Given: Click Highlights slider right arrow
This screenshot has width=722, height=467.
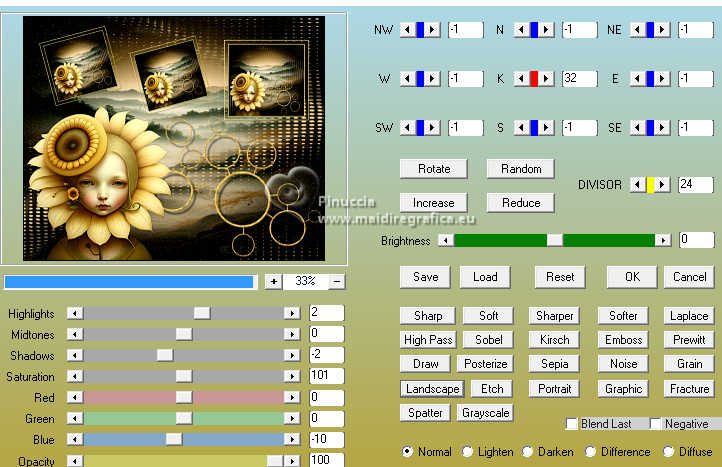Looking at the screenshot, I should pos(292,313).
